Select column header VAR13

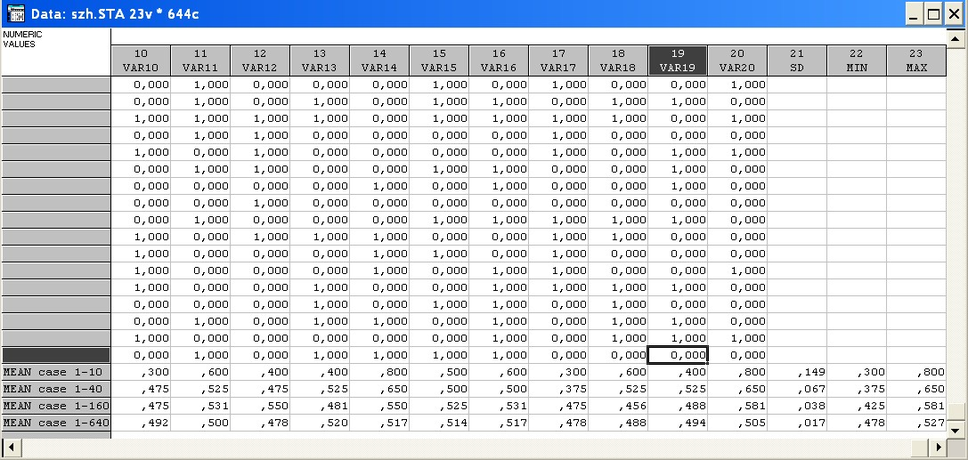320,61
